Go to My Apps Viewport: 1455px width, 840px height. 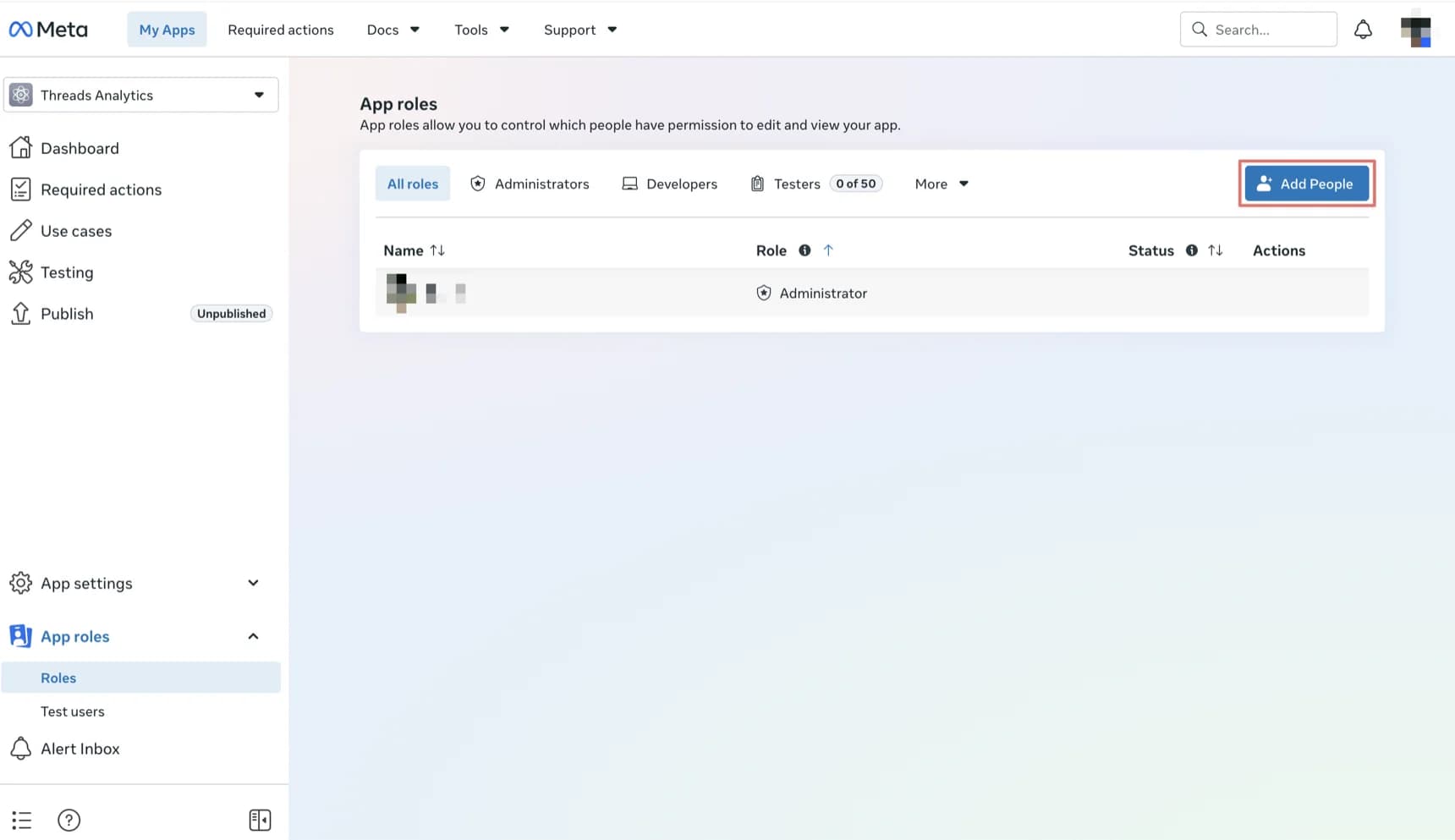pyautogui.click(x=167, y=30)
